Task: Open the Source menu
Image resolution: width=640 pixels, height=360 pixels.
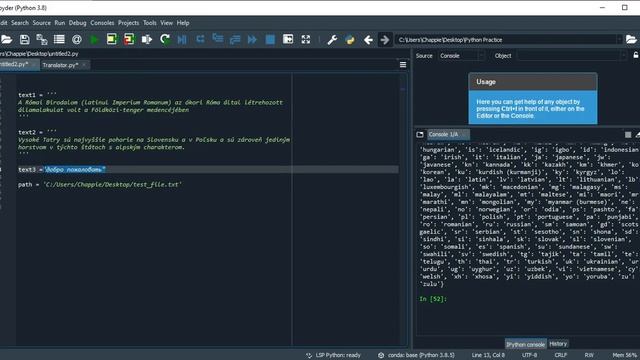Action: pyautogui.click(x=42, y=23)
